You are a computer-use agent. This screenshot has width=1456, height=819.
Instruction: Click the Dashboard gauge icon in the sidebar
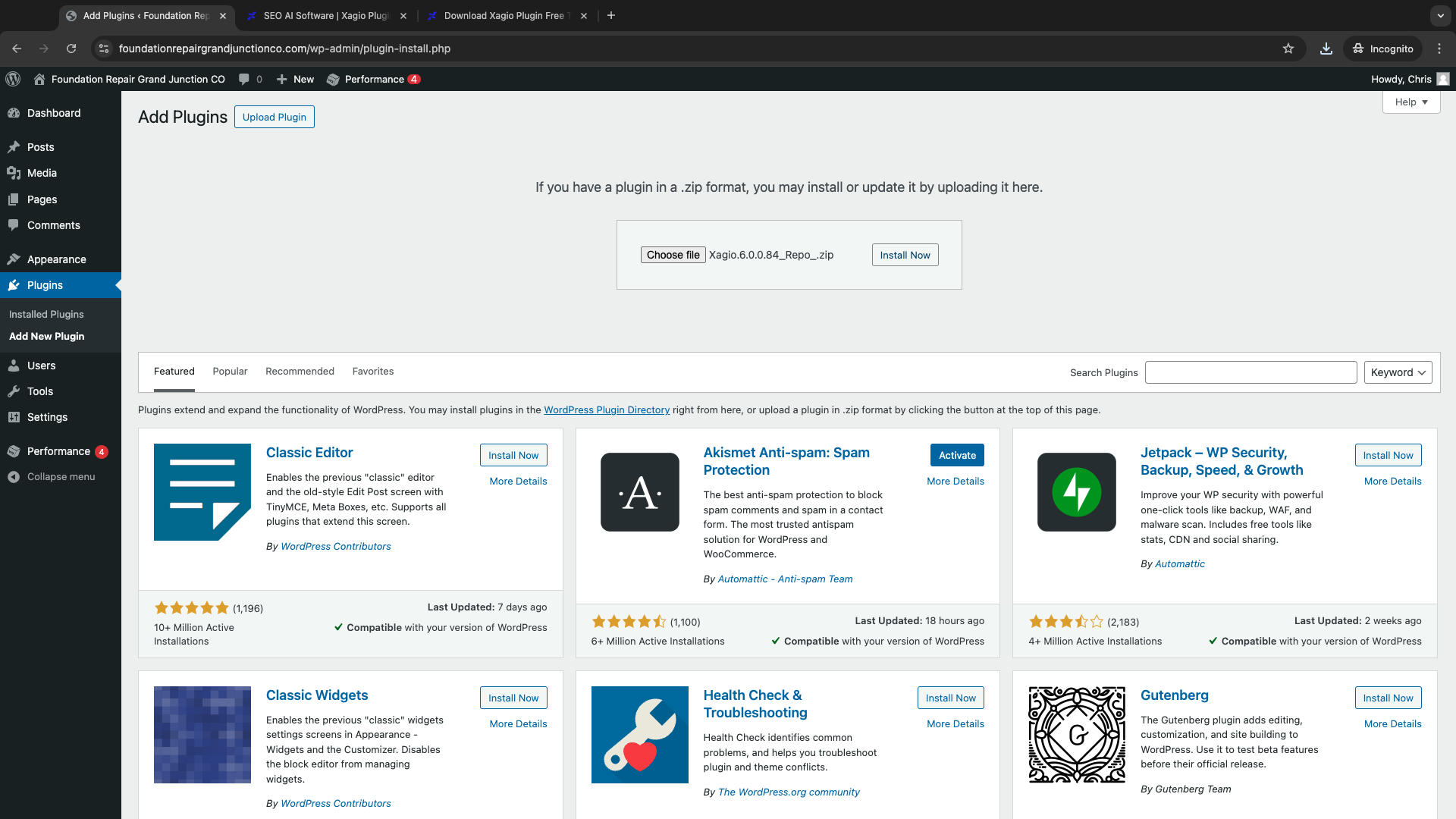[x=14, y=113]
